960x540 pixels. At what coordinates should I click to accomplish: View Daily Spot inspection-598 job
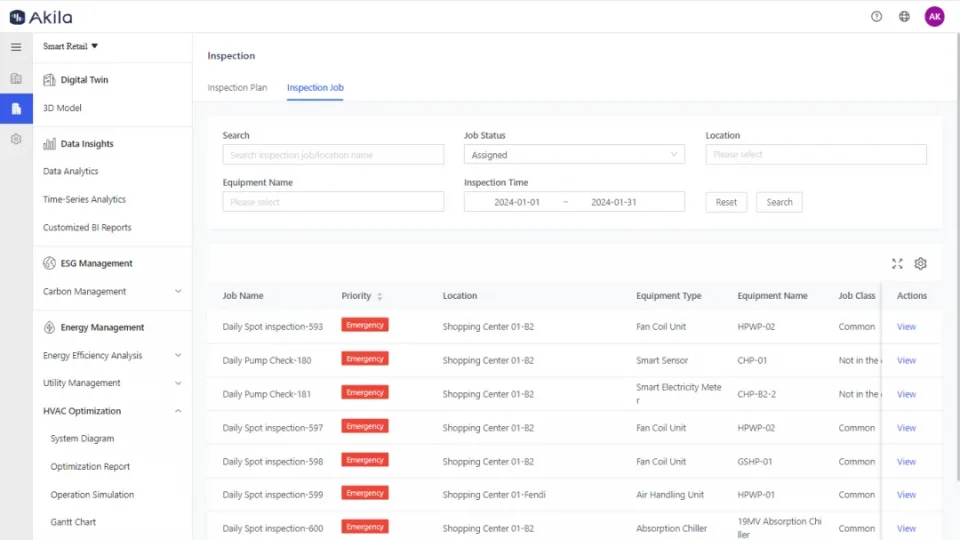[906, 462]
